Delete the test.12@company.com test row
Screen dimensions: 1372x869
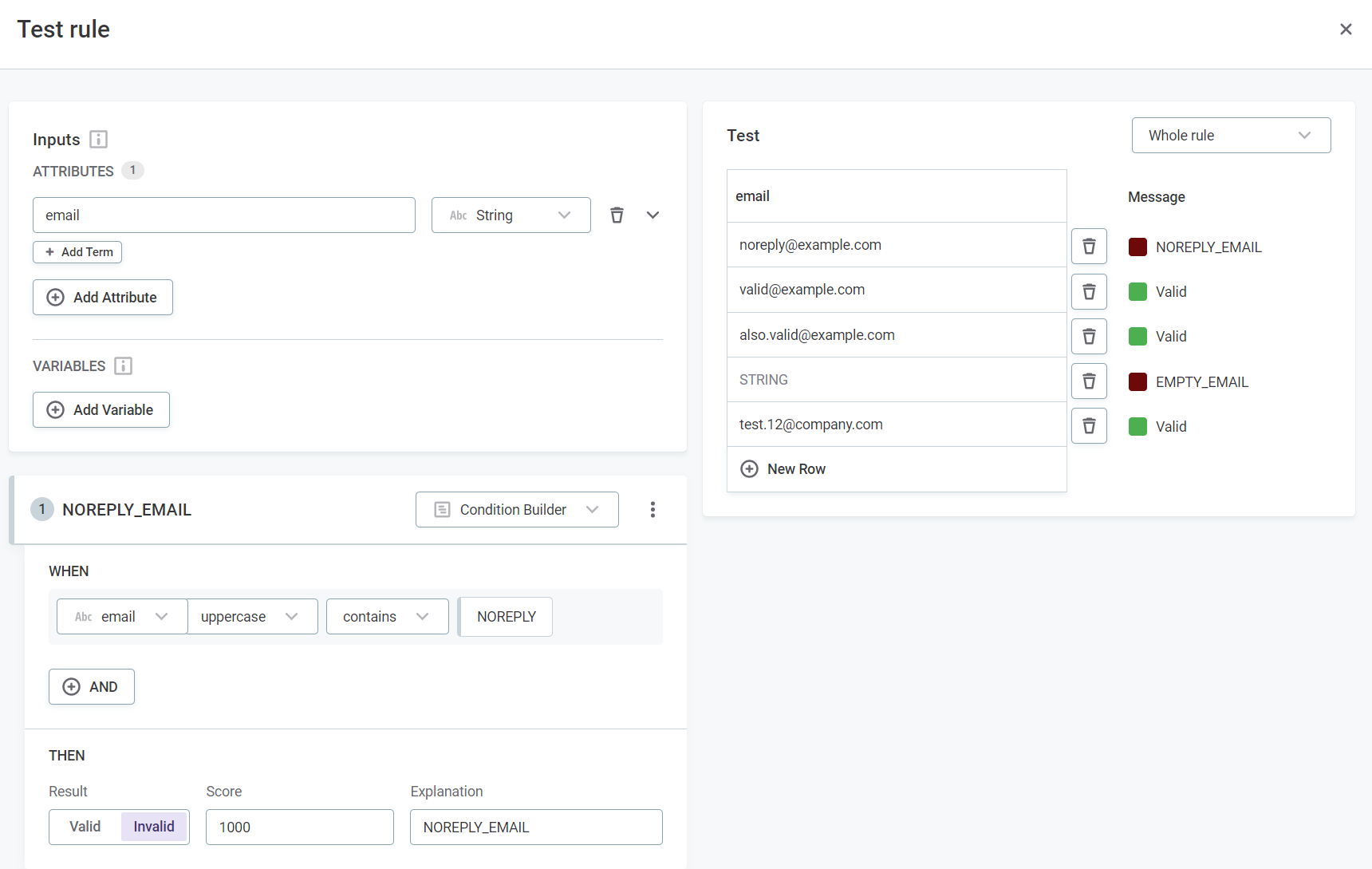point(1089,426)
